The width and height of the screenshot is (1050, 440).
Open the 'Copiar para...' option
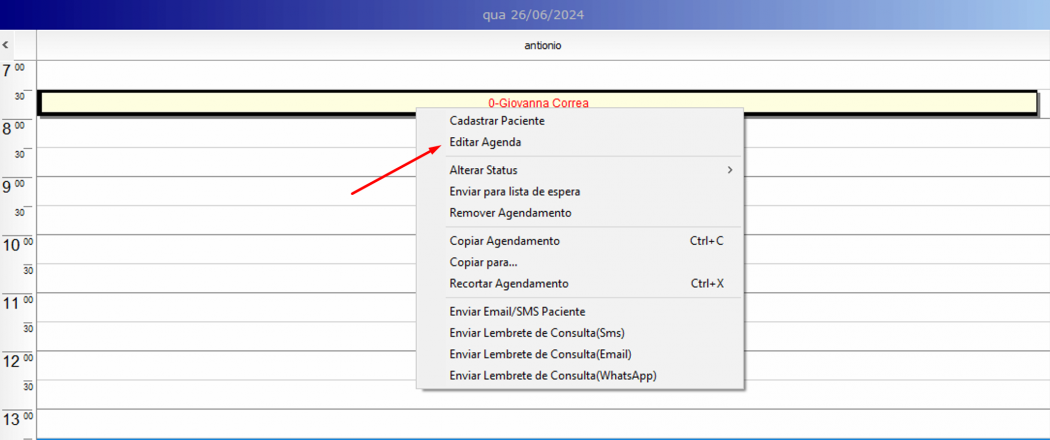483,262
